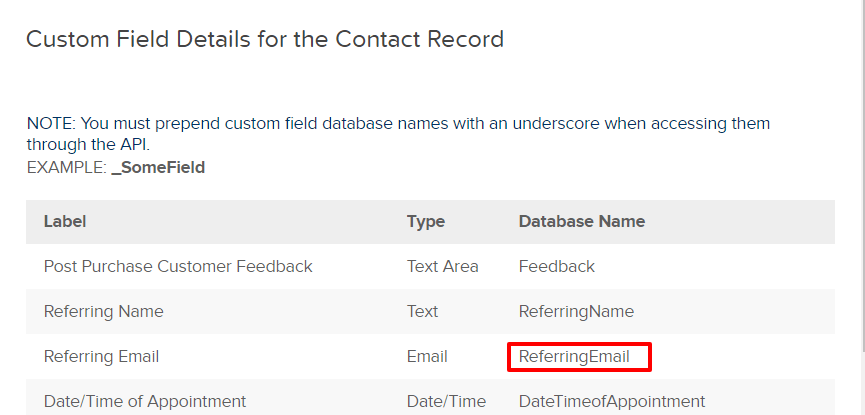Select the Referring Name label cell

(x=104, y=311)
